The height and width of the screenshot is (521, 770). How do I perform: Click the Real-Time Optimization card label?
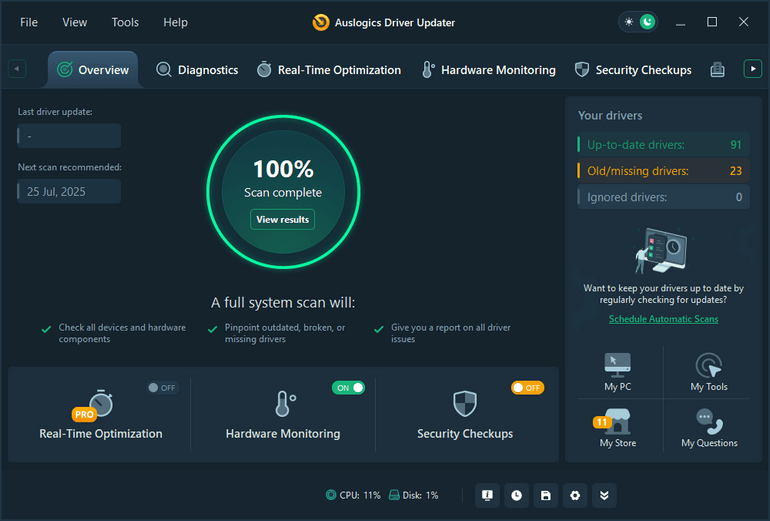pos(101,434)
